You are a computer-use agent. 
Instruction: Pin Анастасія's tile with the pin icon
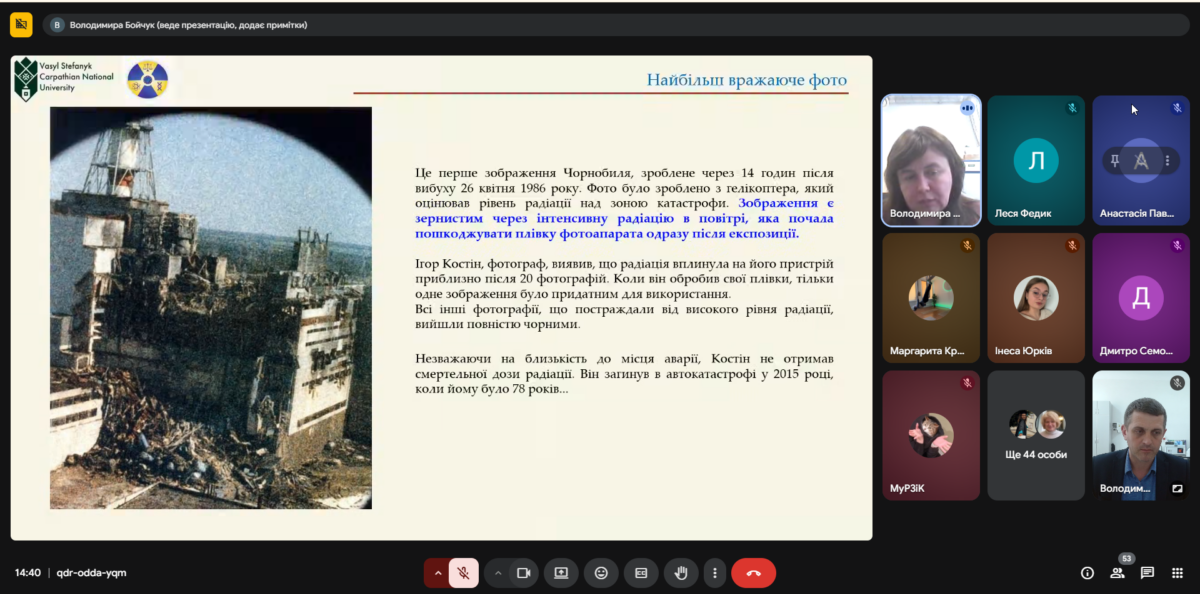pyautogui.click(x=1115, y=161)
